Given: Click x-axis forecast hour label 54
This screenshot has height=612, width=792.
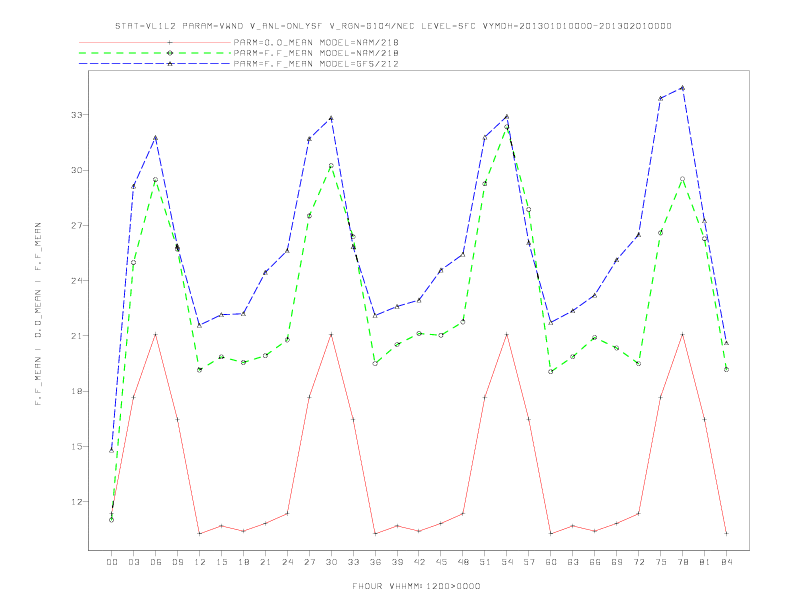Looking at the screenshot, I should (x=507, y=562).
